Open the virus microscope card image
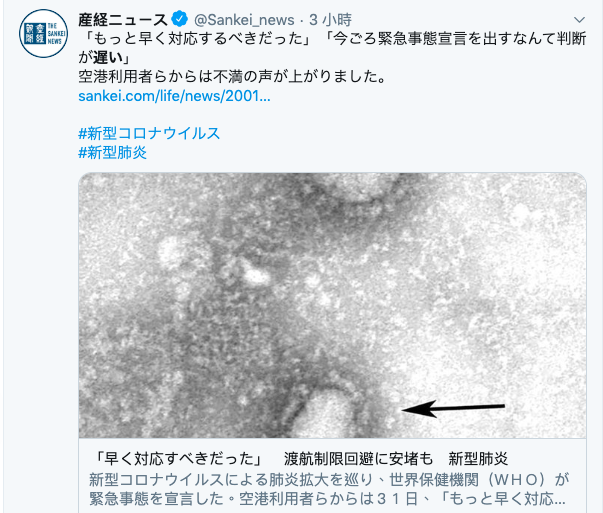Image resolution: width=603 pixels, height=513 pixels. (x=332, y=305)
